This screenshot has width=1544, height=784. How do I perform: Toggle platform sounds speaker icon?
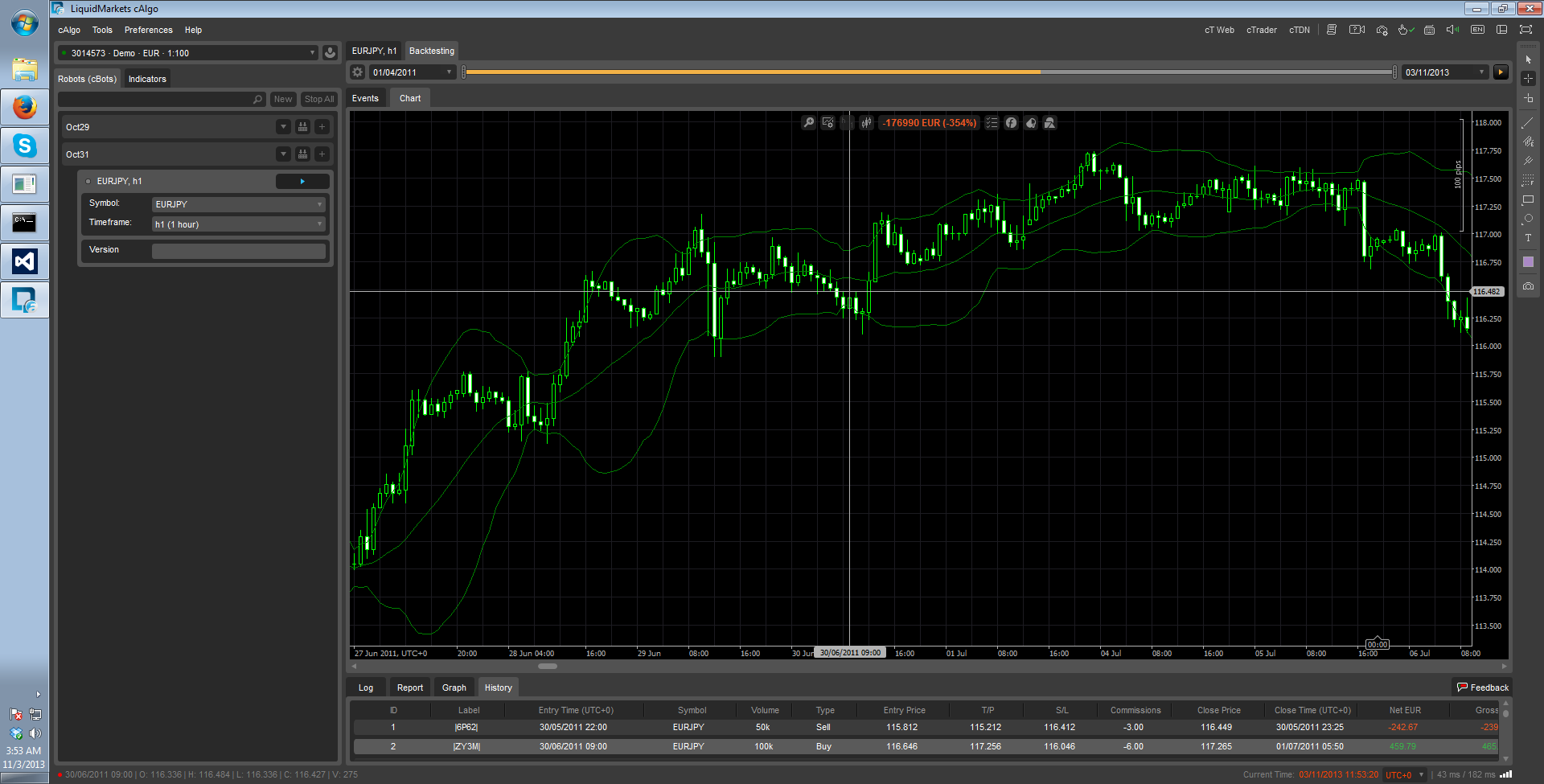click(1452, 30)
